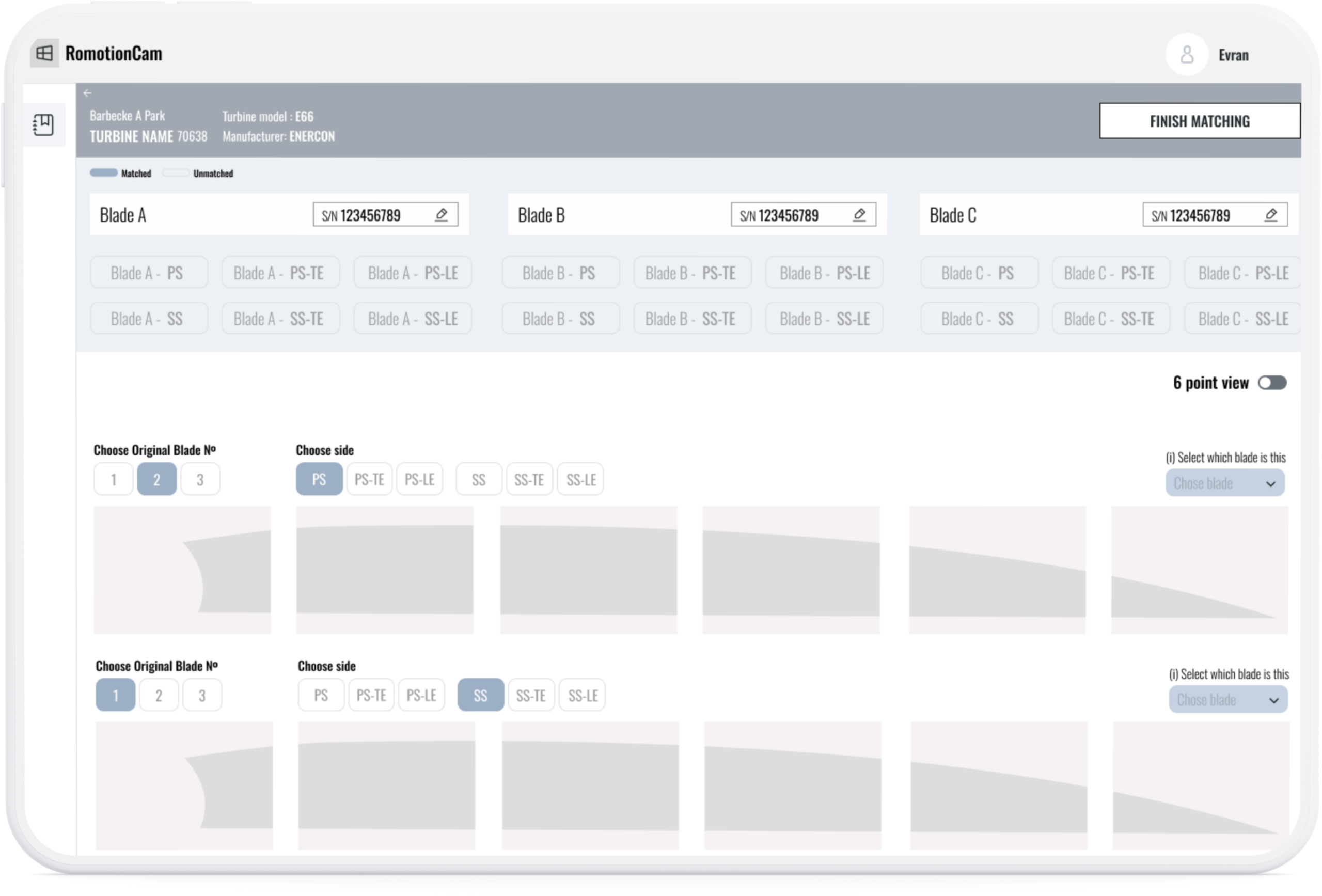The width and height of the screenshot is (1322, 896).
Task: Select first blade root thumbnail in first row
Action: coord(182,570)
